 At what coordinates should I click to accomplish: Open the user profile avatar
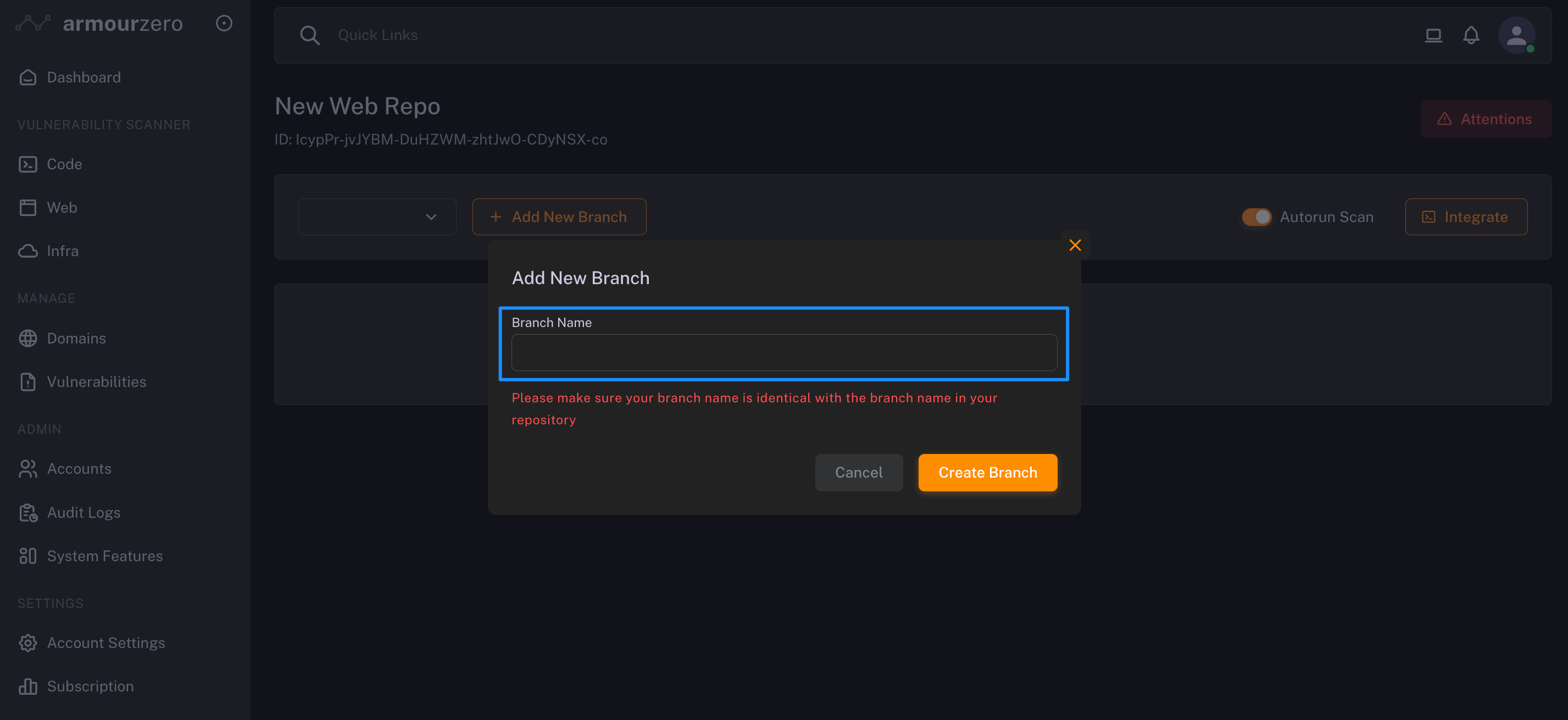tap(1516, 35)
